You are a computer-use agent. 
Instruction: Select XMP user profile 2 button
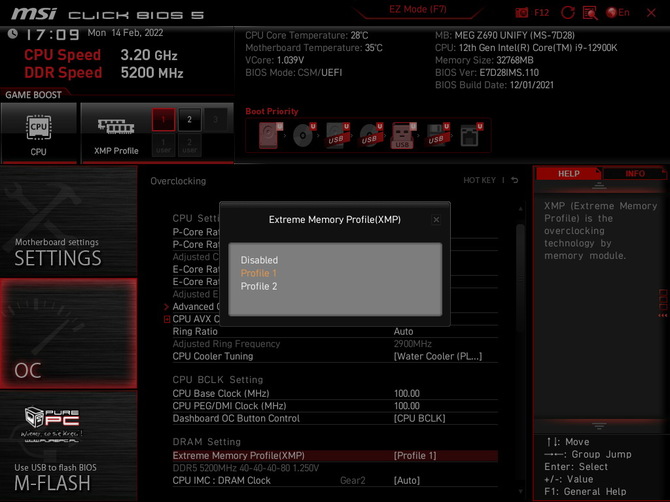pyautogui.click(x=189, y=145)
